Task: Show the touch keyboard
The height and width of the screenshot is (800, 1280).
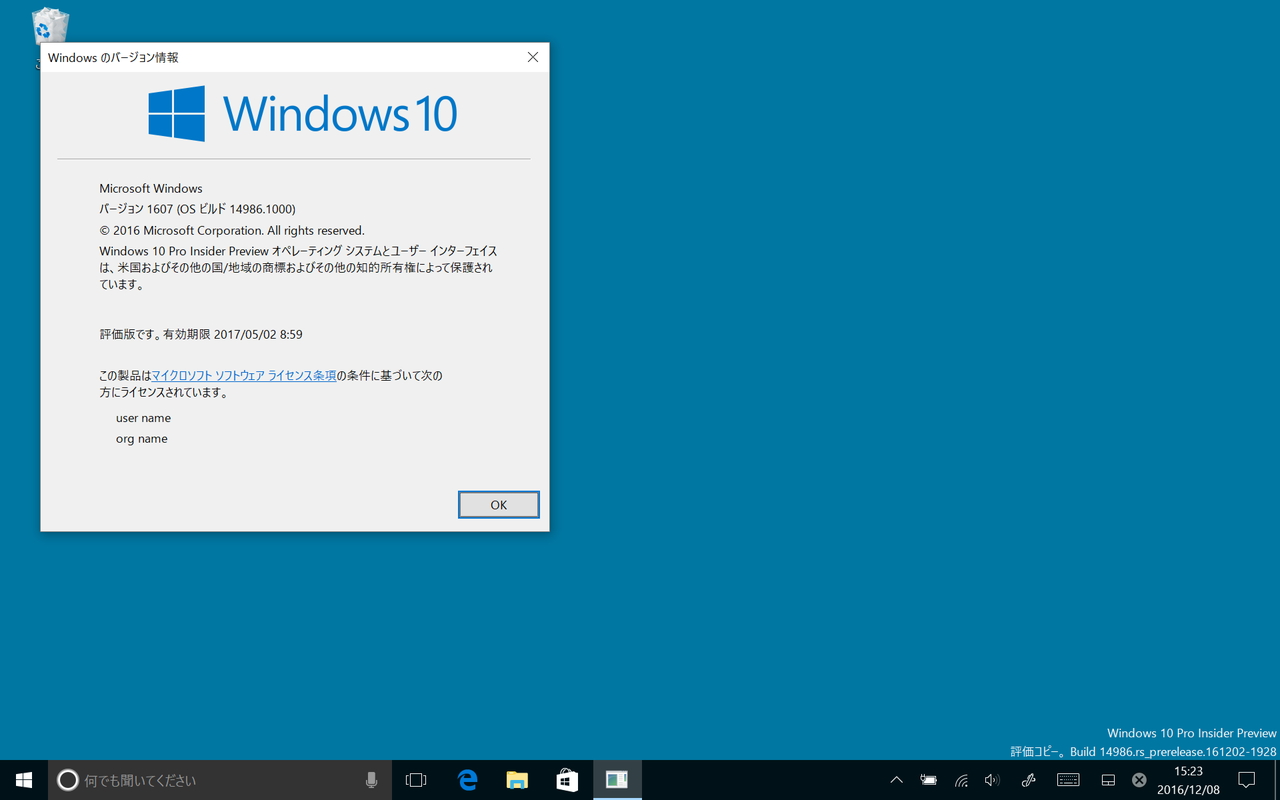Action: [x=1068, y=779]
